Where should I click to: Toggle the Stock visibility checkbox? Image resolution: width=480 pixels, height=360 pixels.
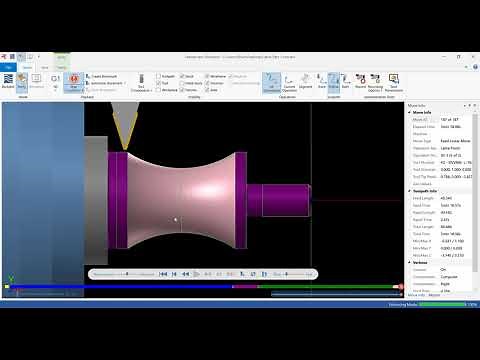click(x=182, y=76)
